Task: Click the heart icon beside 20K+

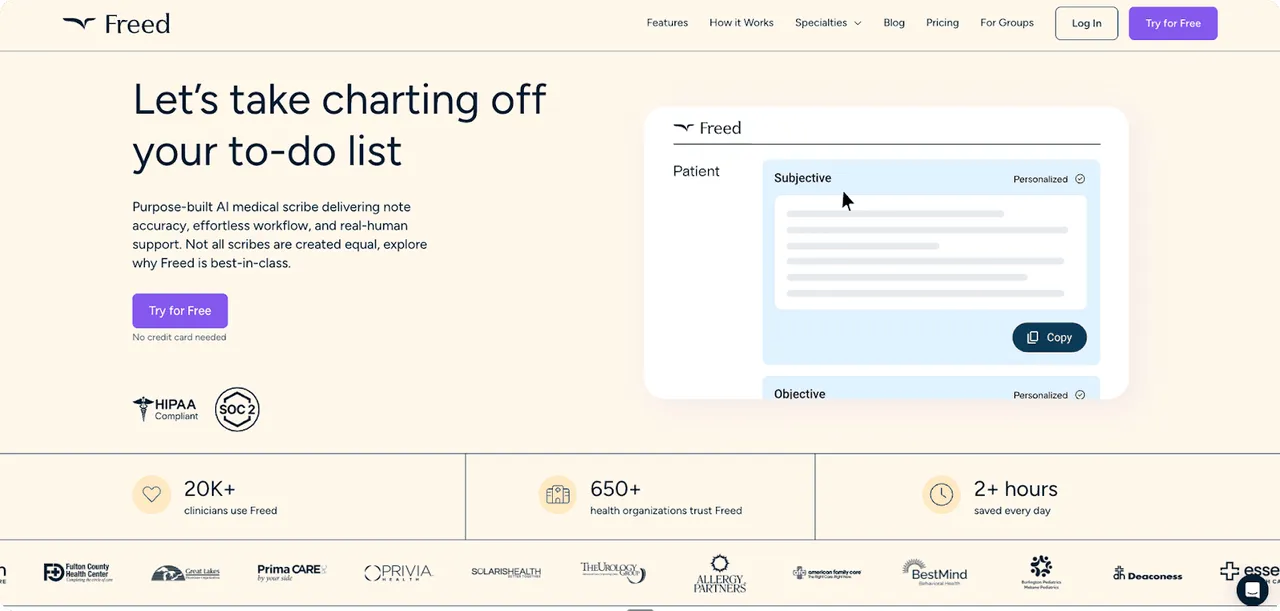Action: tap(151, 494)
